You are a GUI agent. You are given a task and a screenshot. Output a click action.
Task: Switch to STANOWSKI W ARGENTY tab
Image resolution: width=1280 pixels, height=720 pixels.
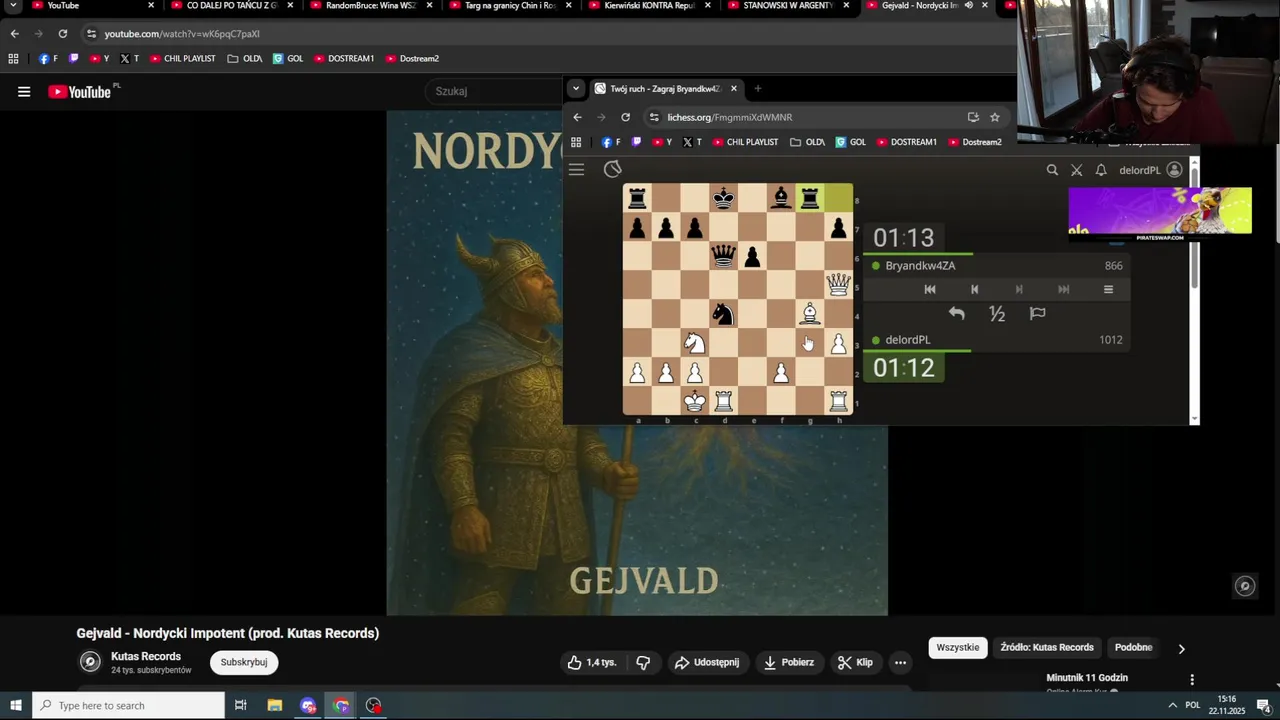(x=788, y=6)
